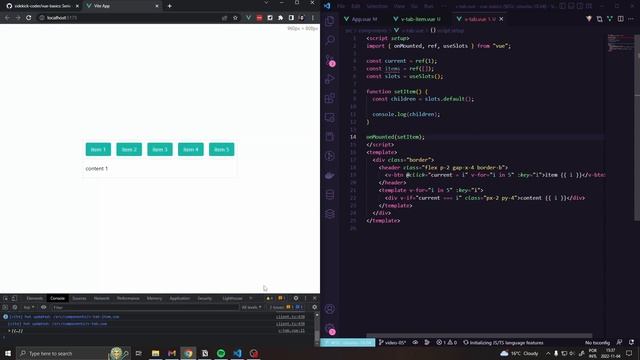Open the File menu in VS Code

(x=341, y=6)
